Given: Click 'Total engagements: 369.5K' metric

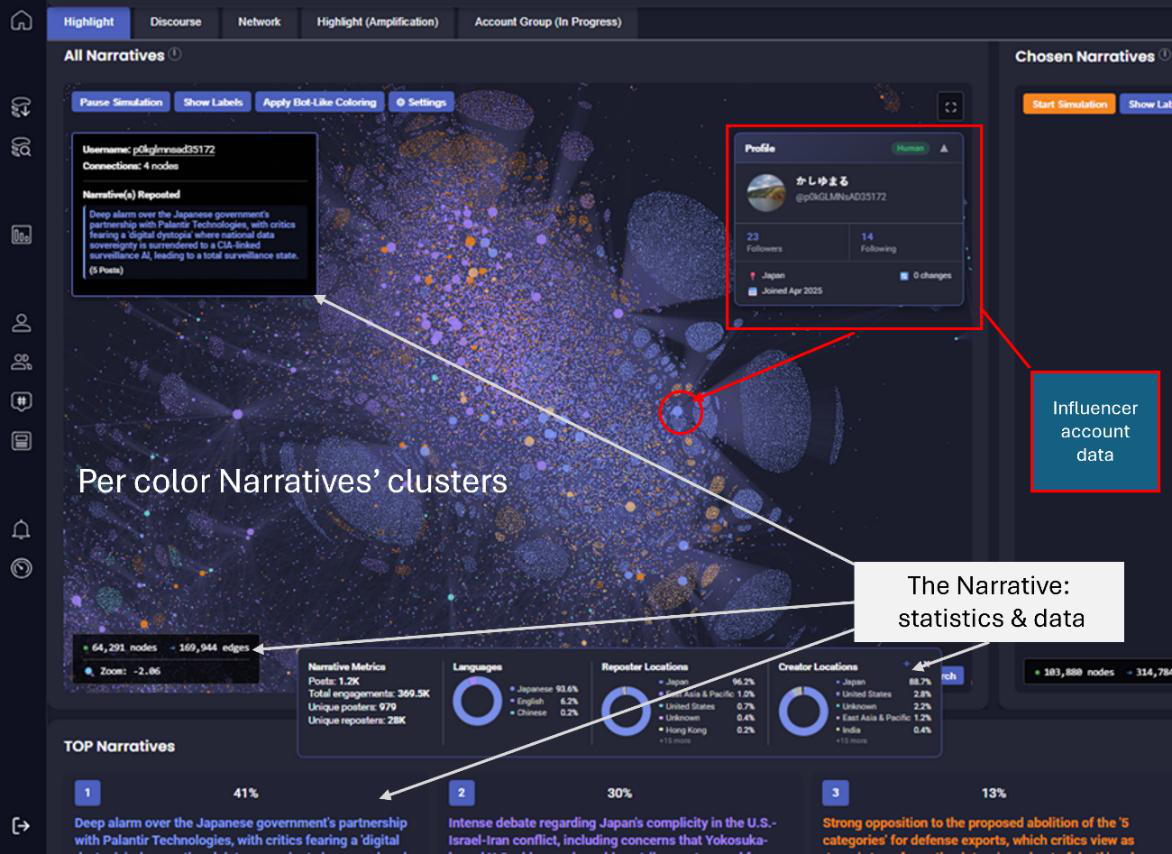Looking at the screenshot, I should click(369, 694).
